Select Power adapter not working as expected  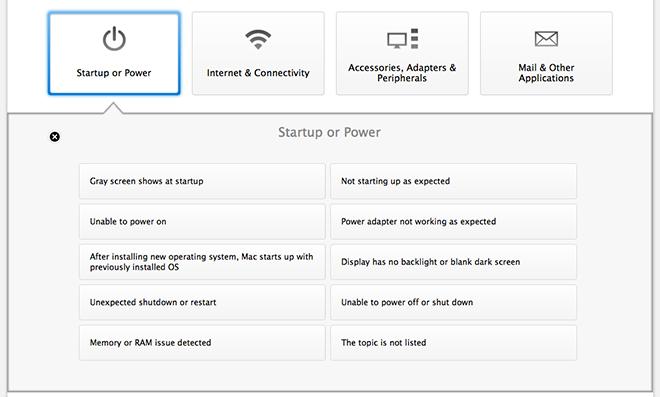point(453,221)
